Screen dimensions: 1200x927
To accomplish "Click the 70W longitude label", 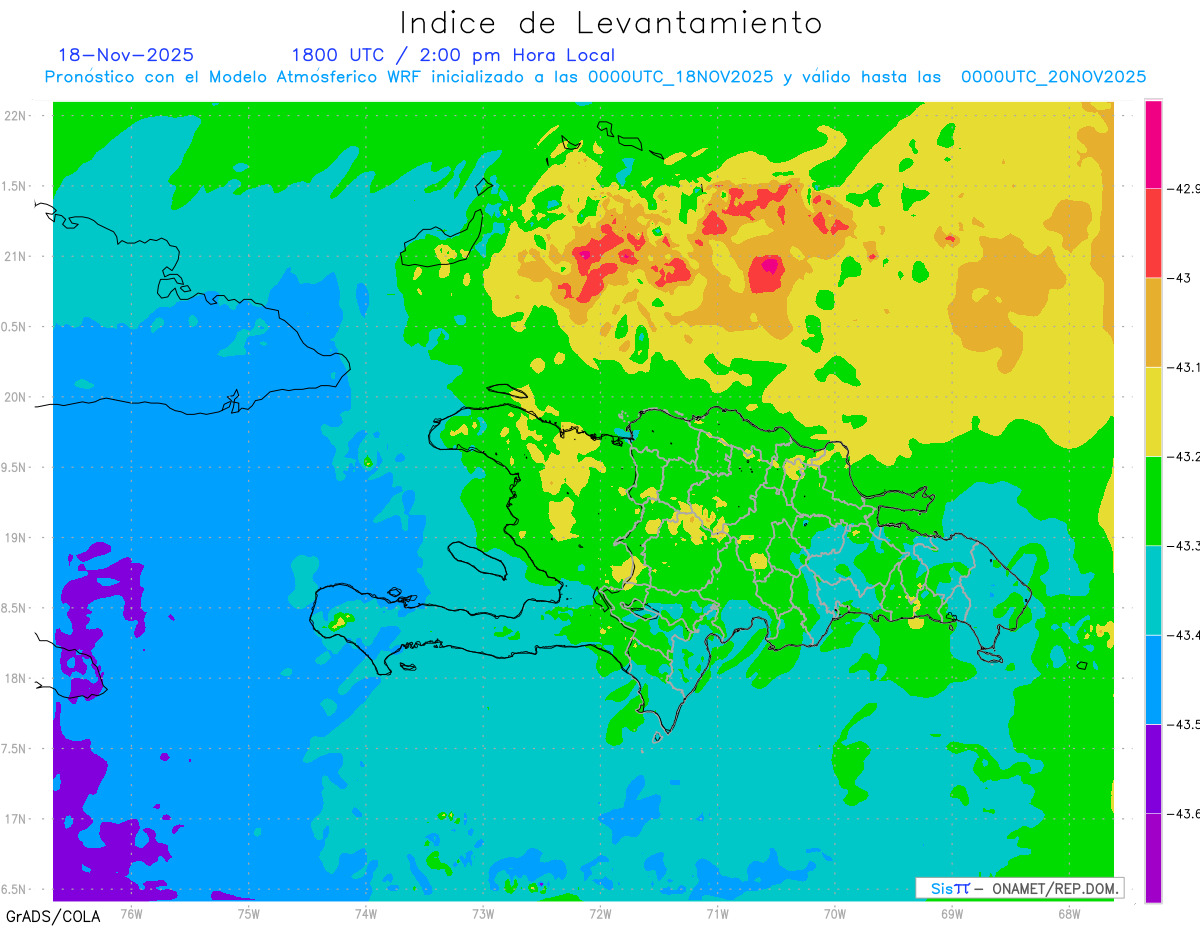I will click(x=835, y=912).
